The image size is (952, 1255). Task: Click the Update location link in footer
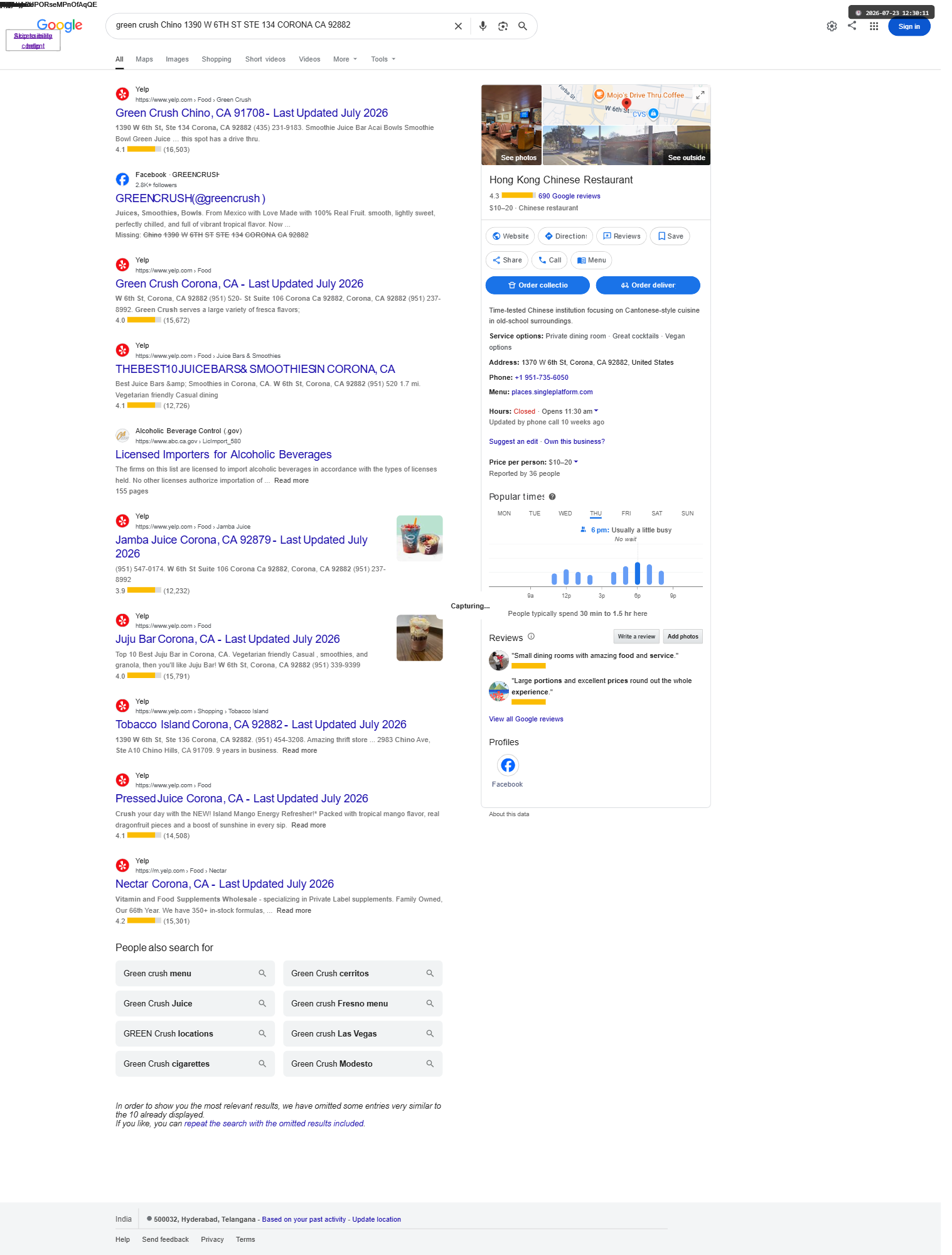click(x=377, y=1219)
